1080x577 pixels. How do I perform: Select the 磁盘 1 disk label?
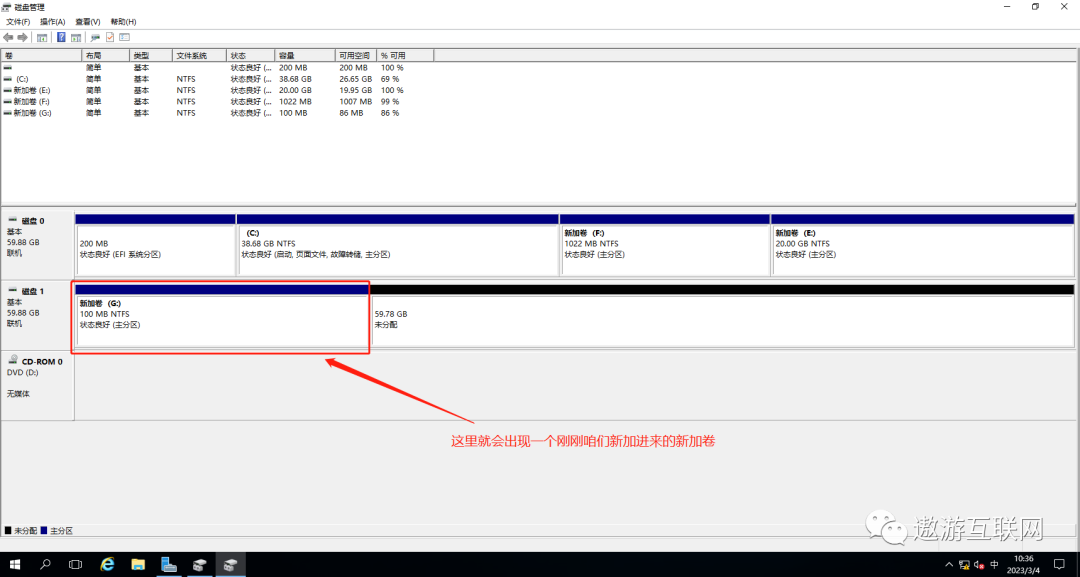37,313
